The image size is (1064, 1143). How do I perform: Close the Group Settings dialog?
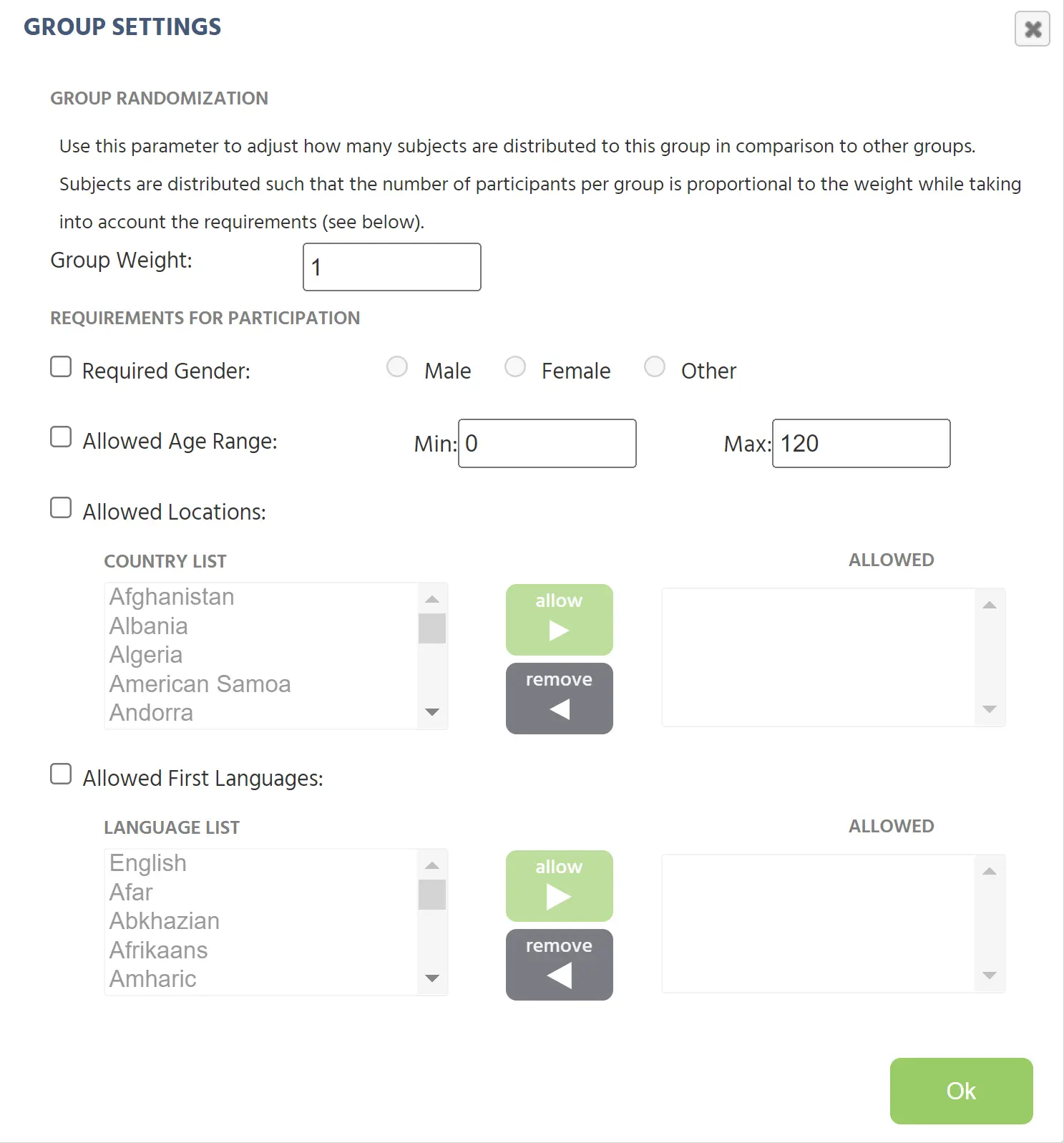click(1032, 29)
